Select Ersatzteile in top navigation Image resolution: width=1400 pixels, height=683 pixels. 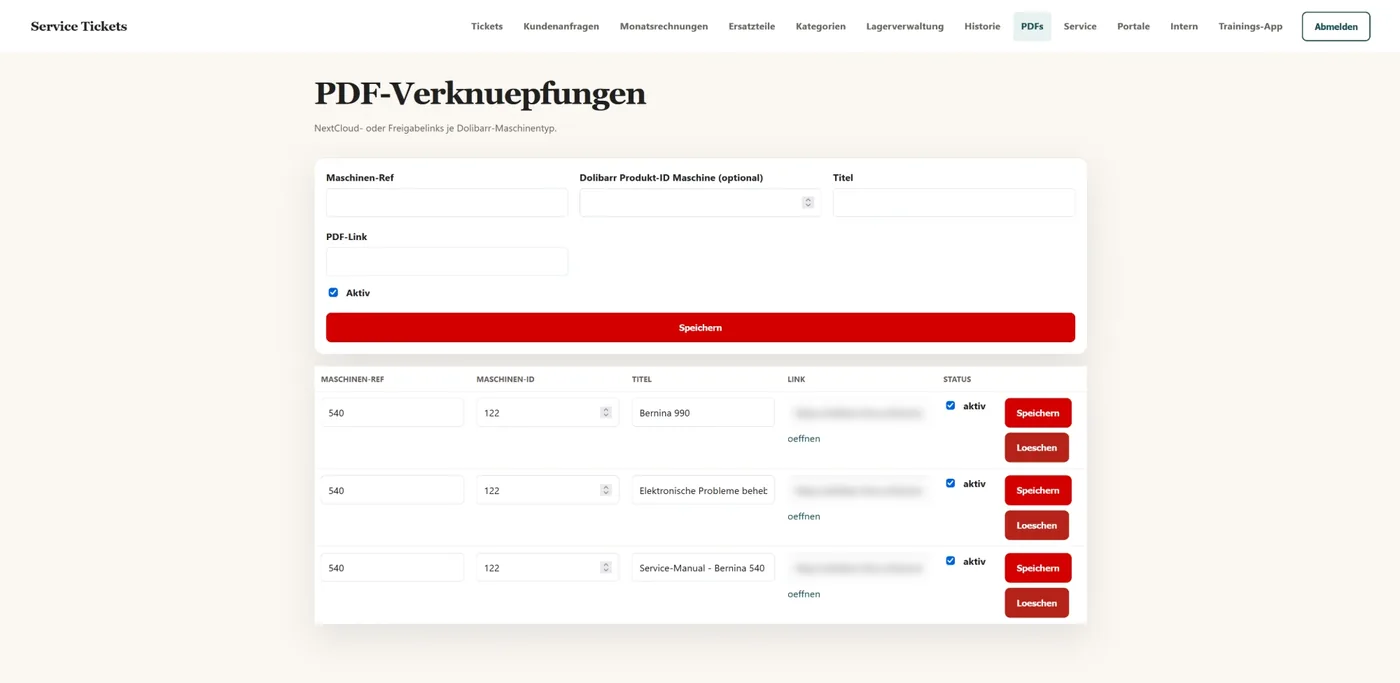752,26
